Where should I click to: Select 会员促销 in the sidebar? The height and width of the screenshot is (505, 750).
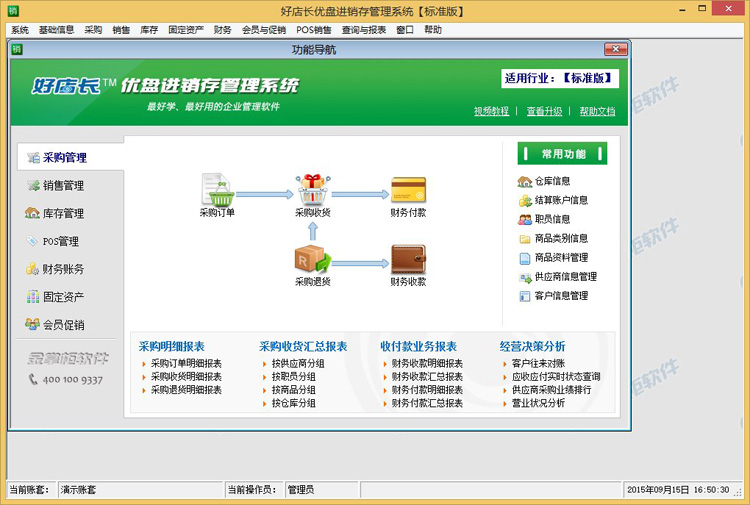55,325
